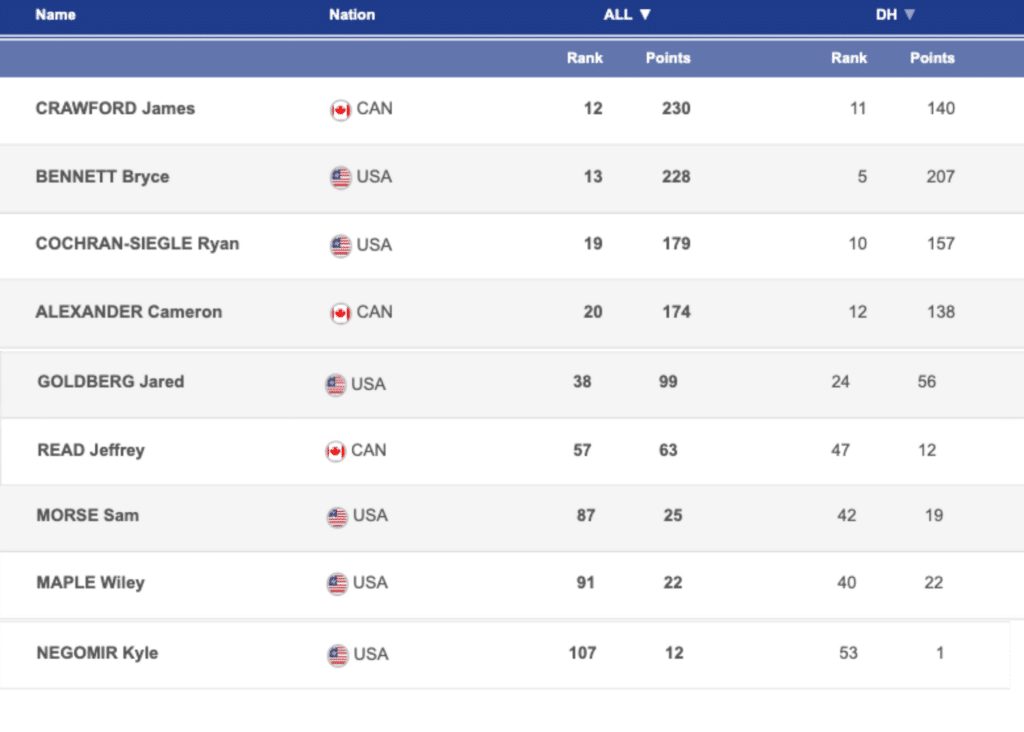Open CRAWFORD James athlete profile

[x=115, y=108]
